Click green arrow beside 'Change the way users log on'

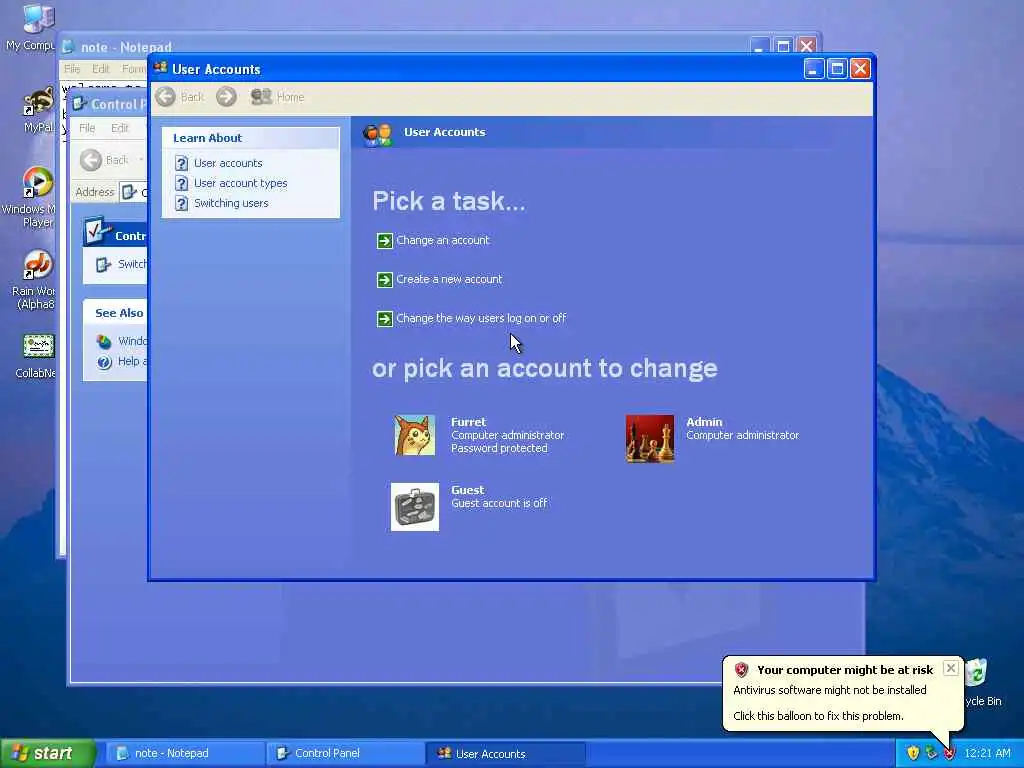coord(385,319)
